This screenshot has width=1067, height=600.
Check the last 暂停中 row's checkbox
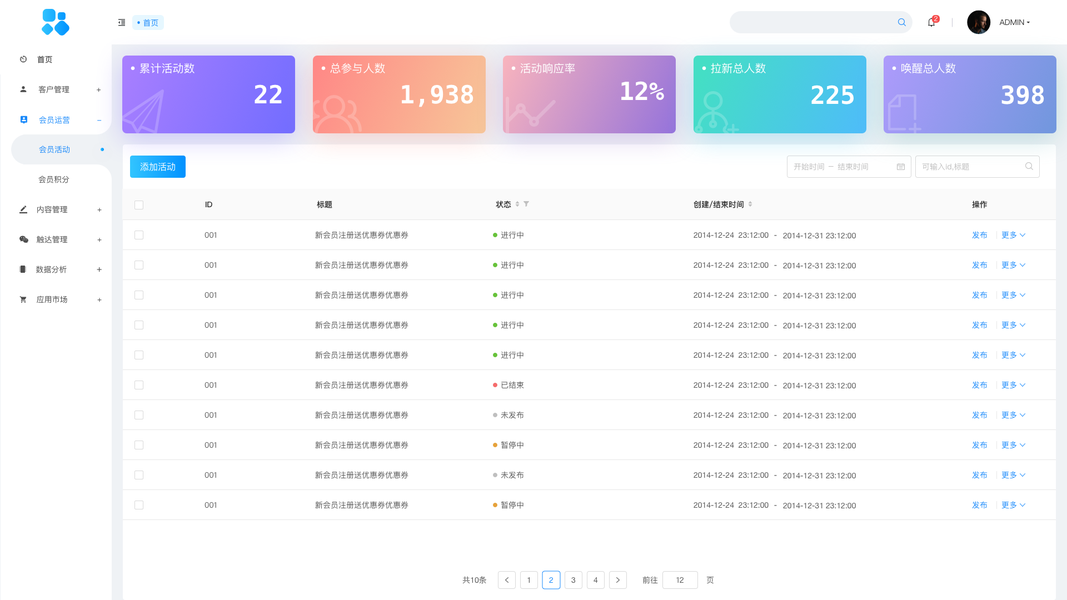[x=139, y=505]
